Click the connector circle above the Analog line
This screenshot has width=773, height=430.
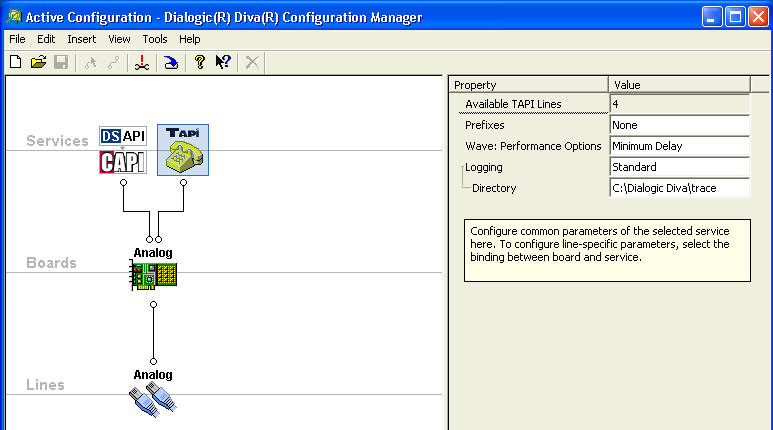point(153,361)
